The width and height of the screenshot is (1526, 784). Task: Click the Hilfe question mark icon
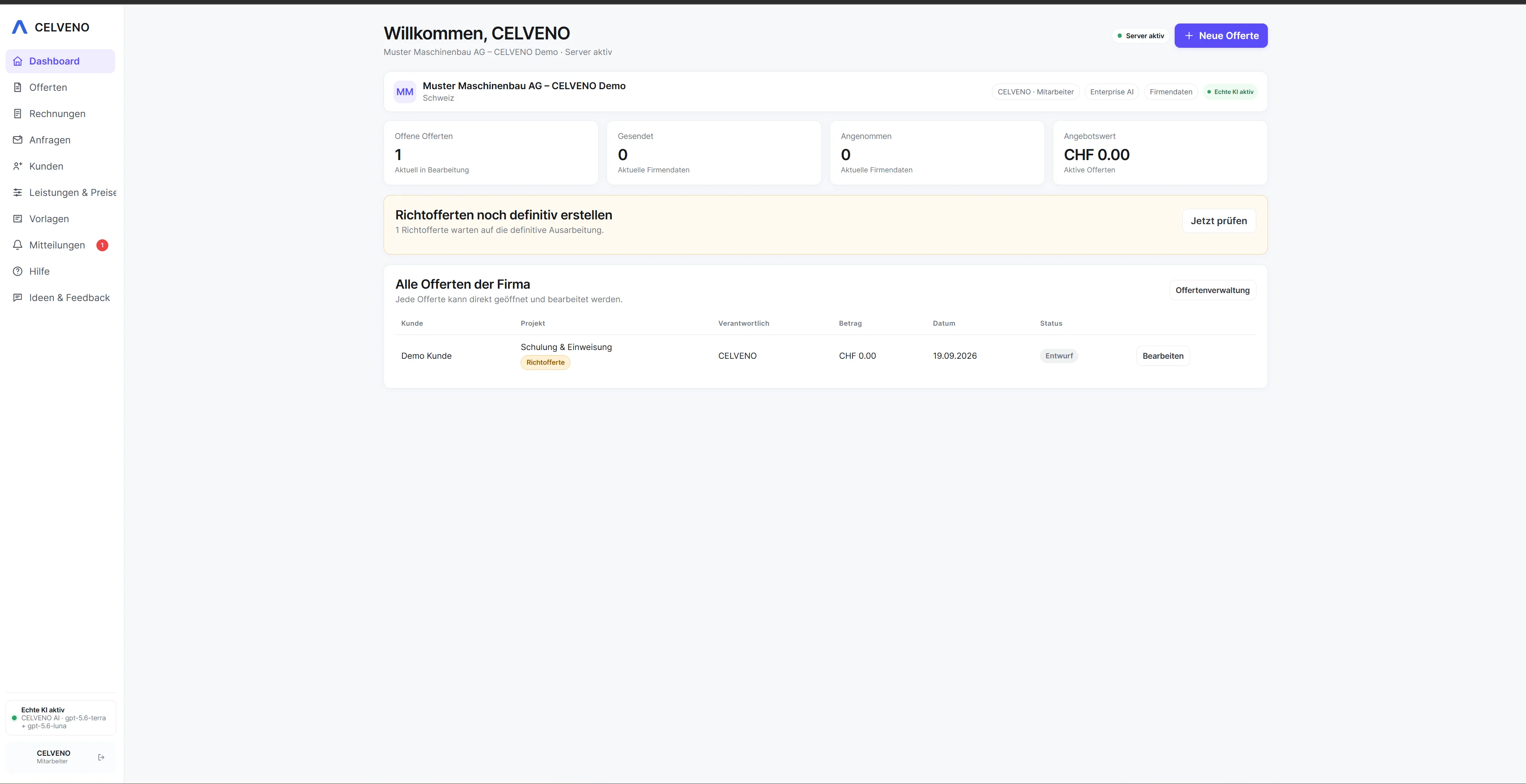(18, 271)
